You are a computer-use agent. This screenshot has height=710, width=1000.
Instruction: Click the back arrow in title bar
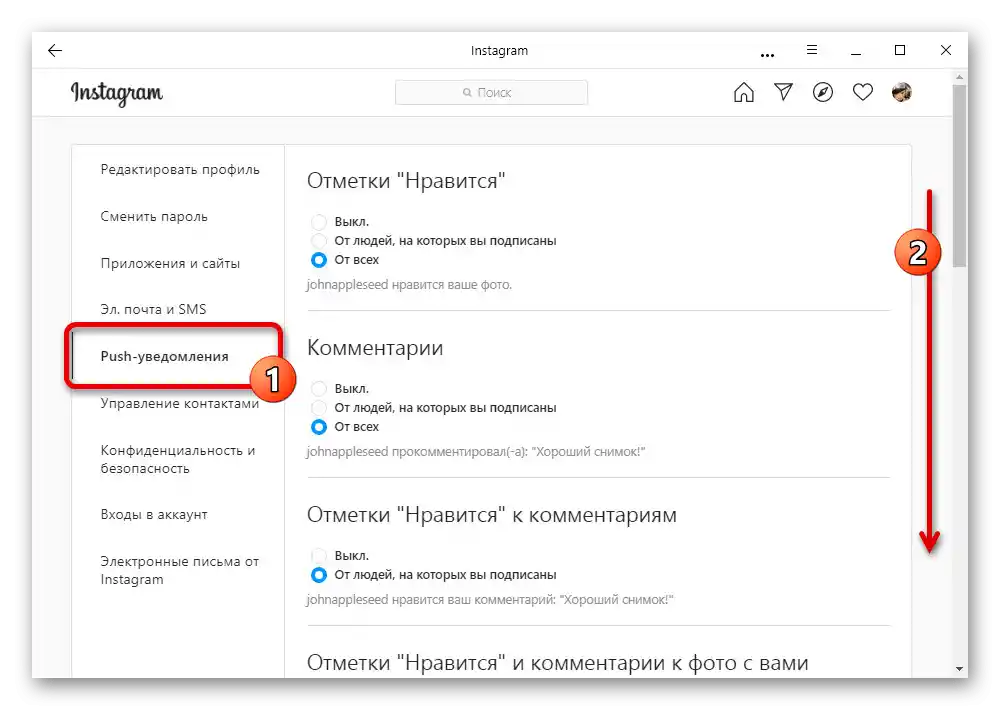click(x=55, y=51)
